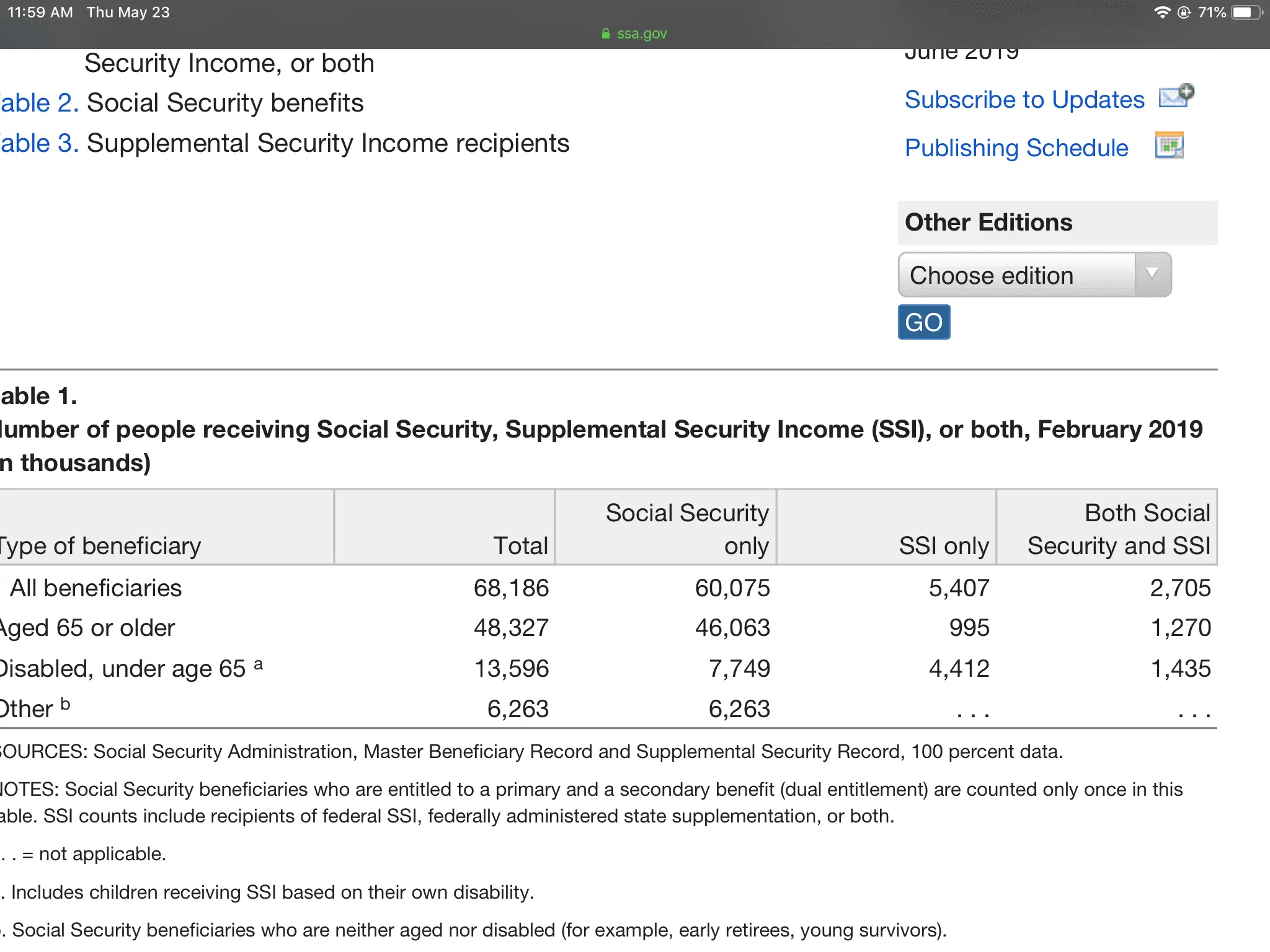Click the Publishing Schedule calendar icon
The height and width of the screenshot is (952, 1270).
tap(1169, 146)
